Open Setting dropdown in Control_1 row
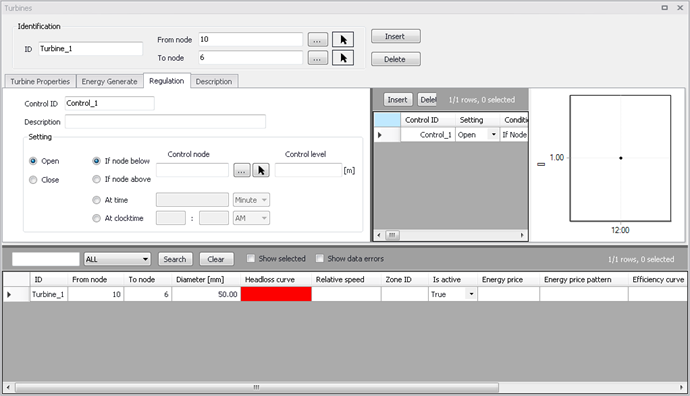Screen dimensions: 690x396 494,135
